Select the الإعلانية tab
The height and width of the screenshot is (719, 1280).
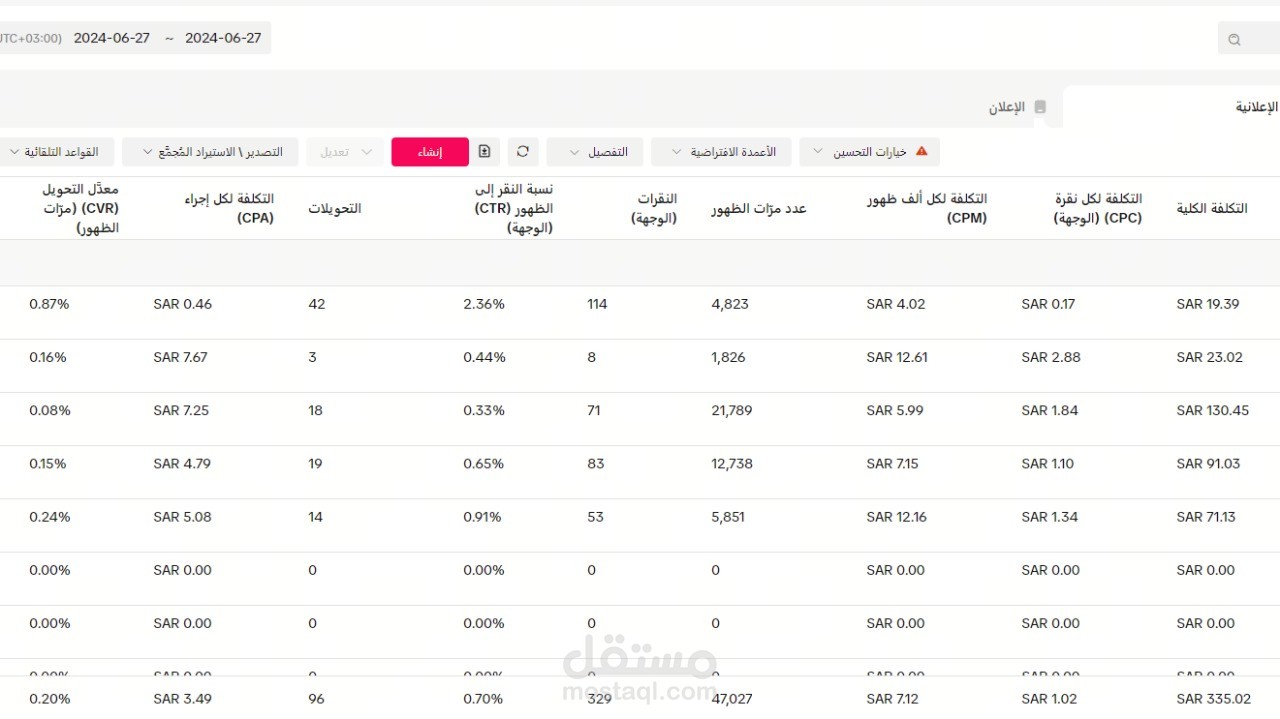point(1257,107)
